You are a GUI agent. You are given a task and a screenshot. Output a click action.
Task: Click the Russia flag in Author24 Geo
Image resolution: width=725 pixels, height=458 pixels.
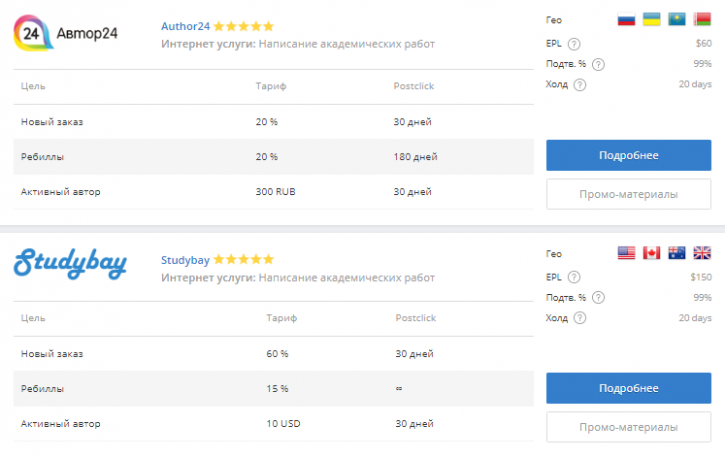[x=626, y=19]
